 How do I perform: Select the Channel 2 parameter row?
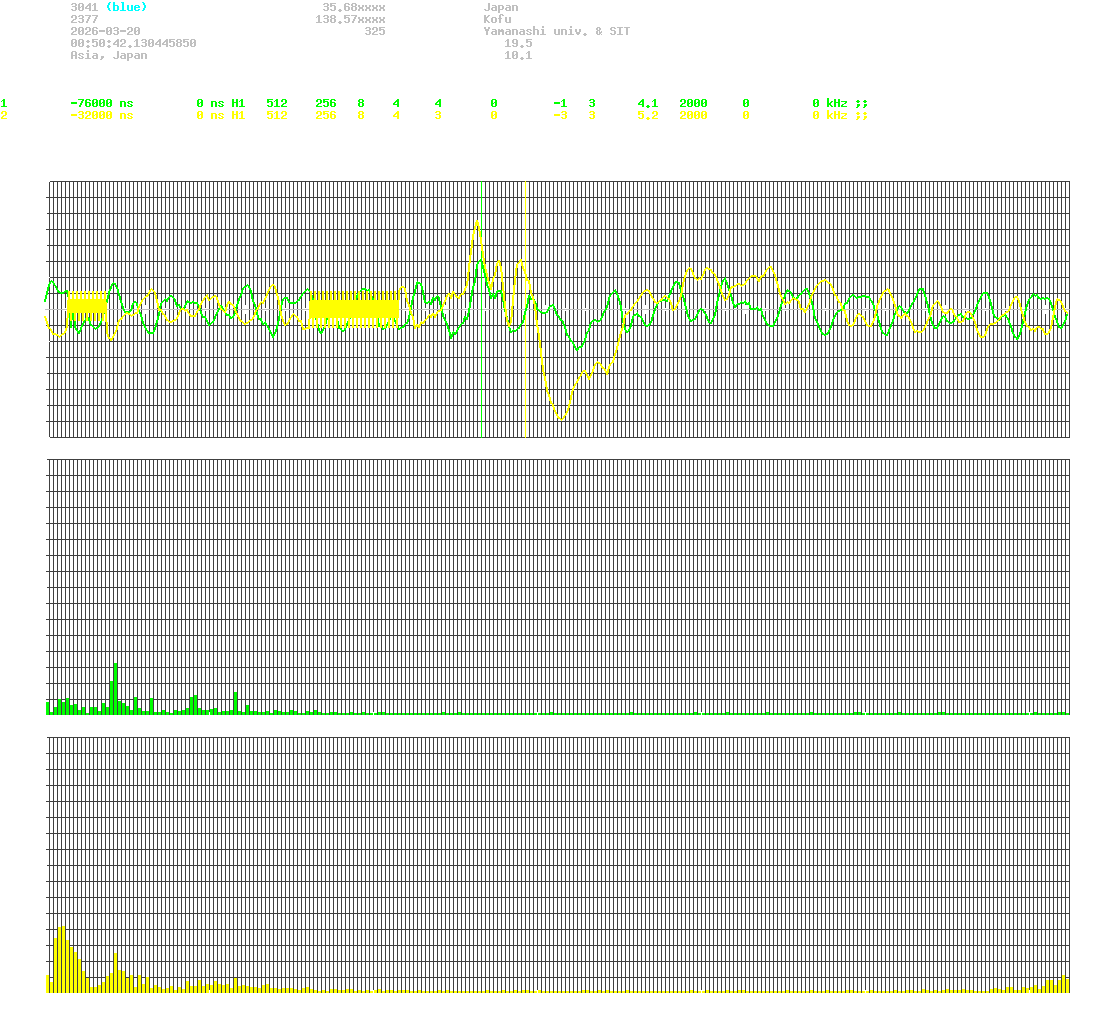[x=5, y=115]
